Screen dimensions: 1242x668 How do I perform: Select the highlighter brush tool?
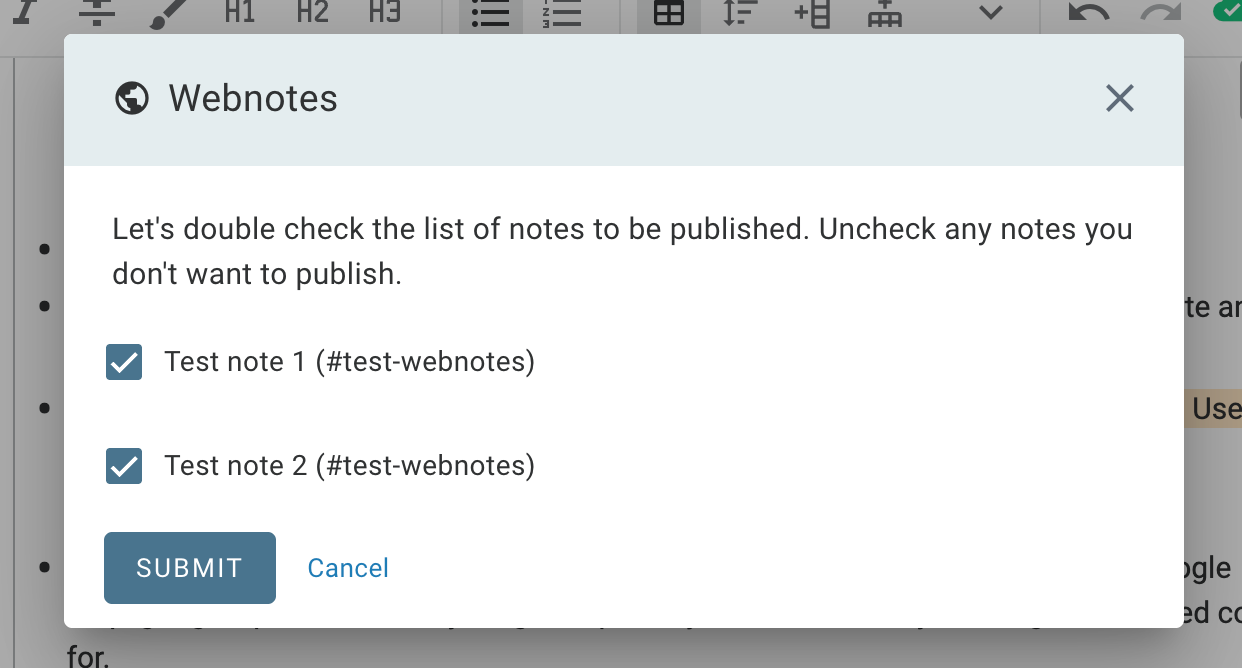pos(170,13)
